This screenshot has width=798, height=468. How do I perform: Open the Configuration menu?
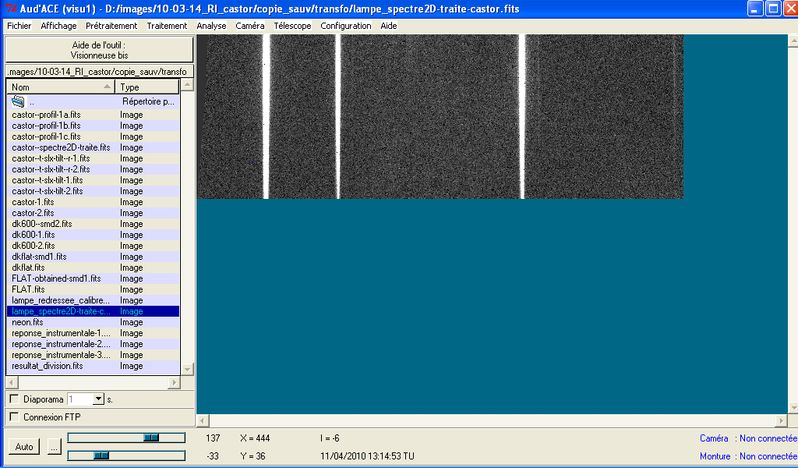[x=346, y=25]
